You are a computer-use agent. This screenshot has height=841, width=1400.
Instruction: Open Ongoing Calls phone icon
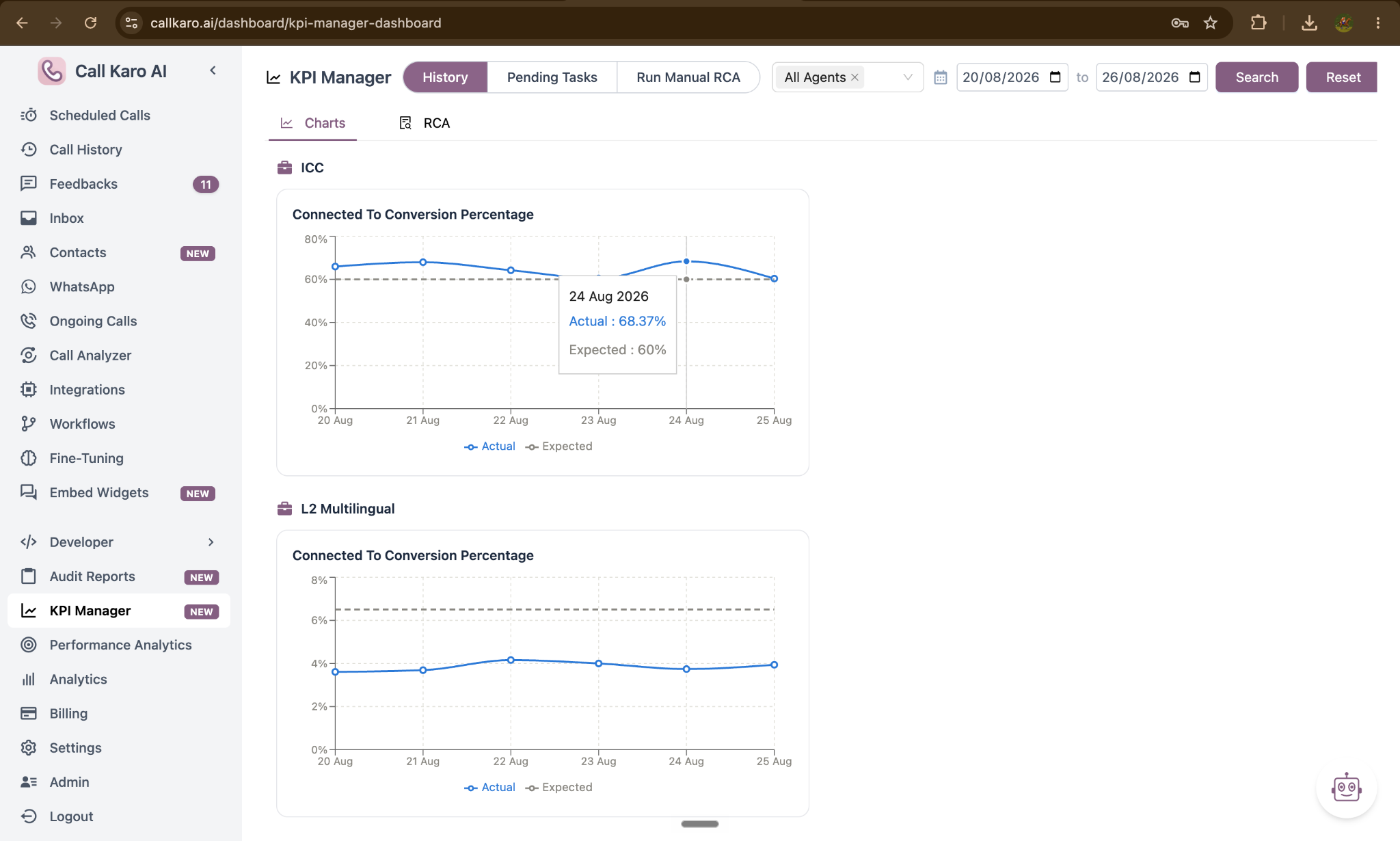point(29,321)
